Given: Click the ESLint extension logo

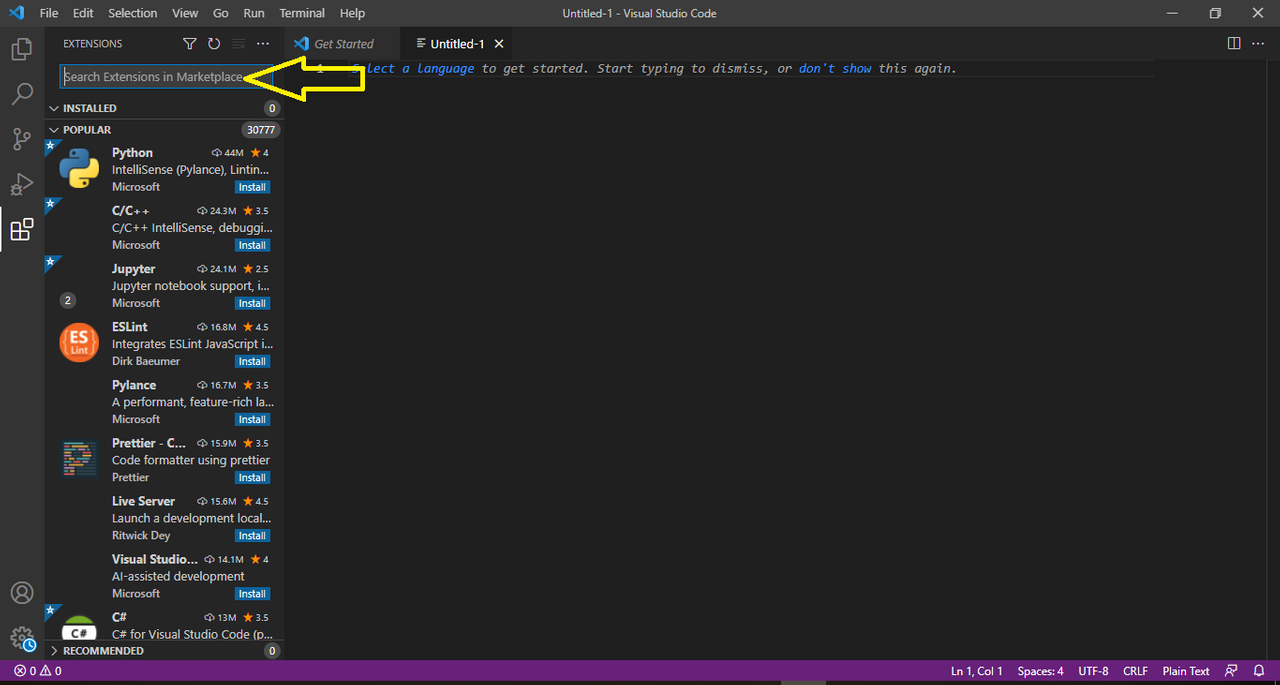Looking at the screenshot, I should (x=79, y=343).
